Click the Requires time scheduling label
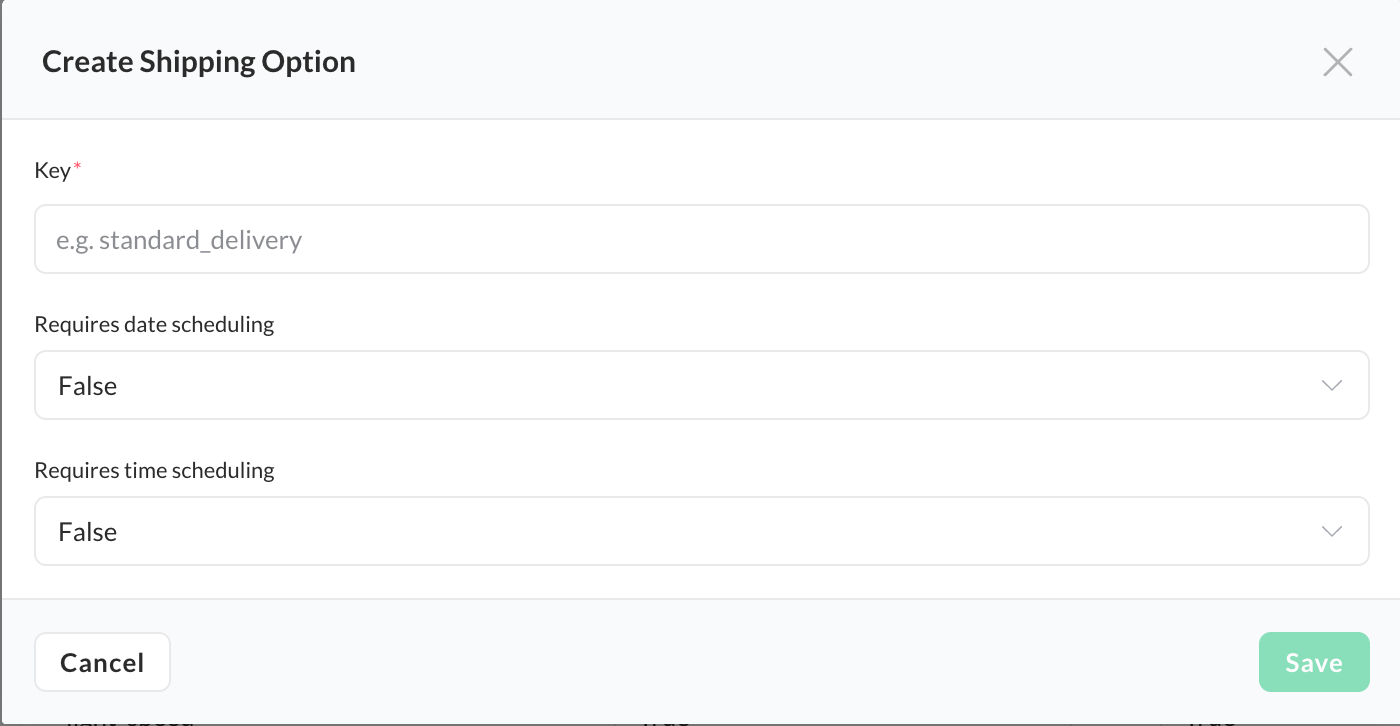This screenshot has height=726, width=1400. coord(154,470)
